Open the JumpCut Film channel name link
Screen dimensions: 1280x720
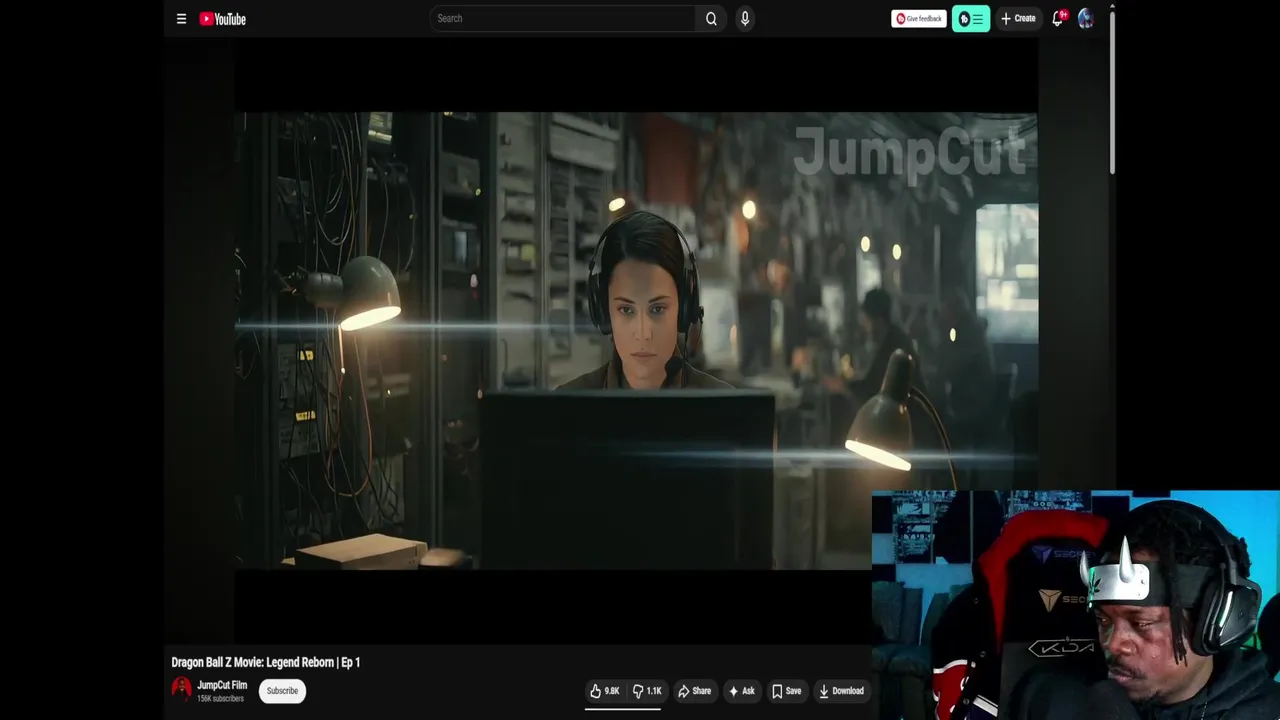(x=222, y=685)
